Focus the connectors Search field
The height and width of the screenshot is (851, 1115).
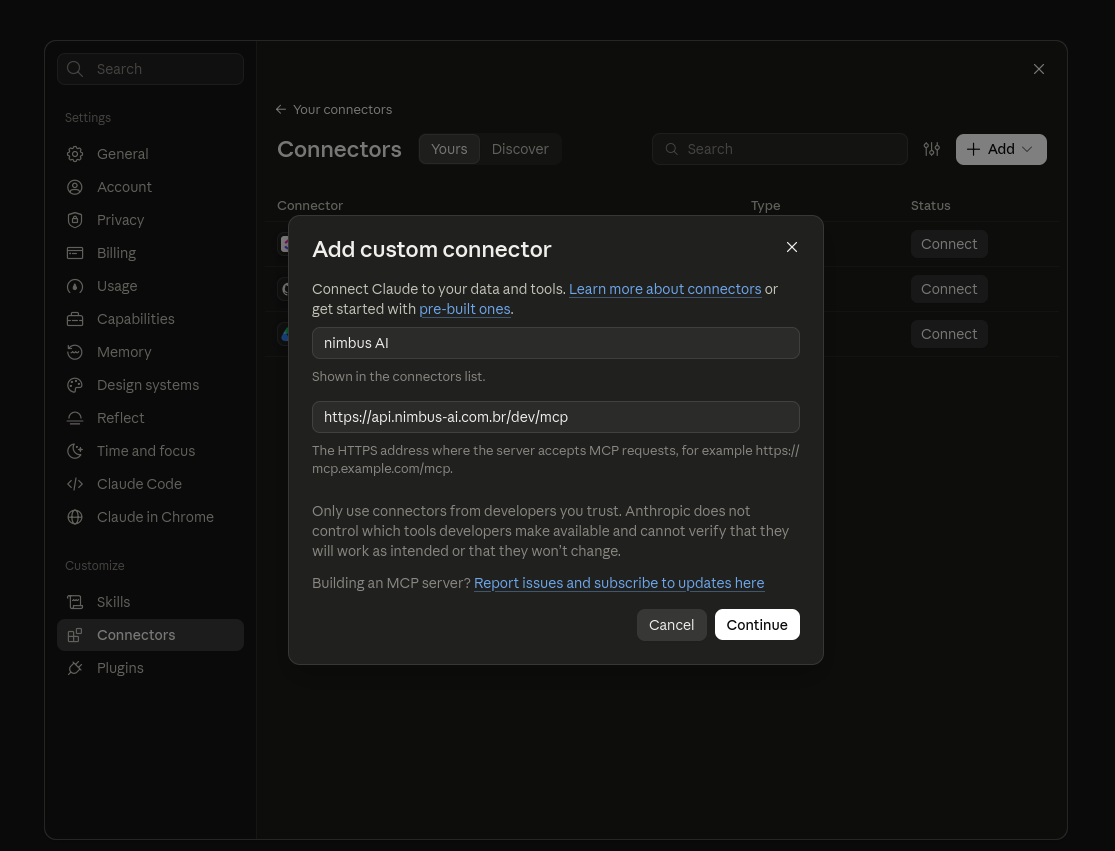click(779, 149)
